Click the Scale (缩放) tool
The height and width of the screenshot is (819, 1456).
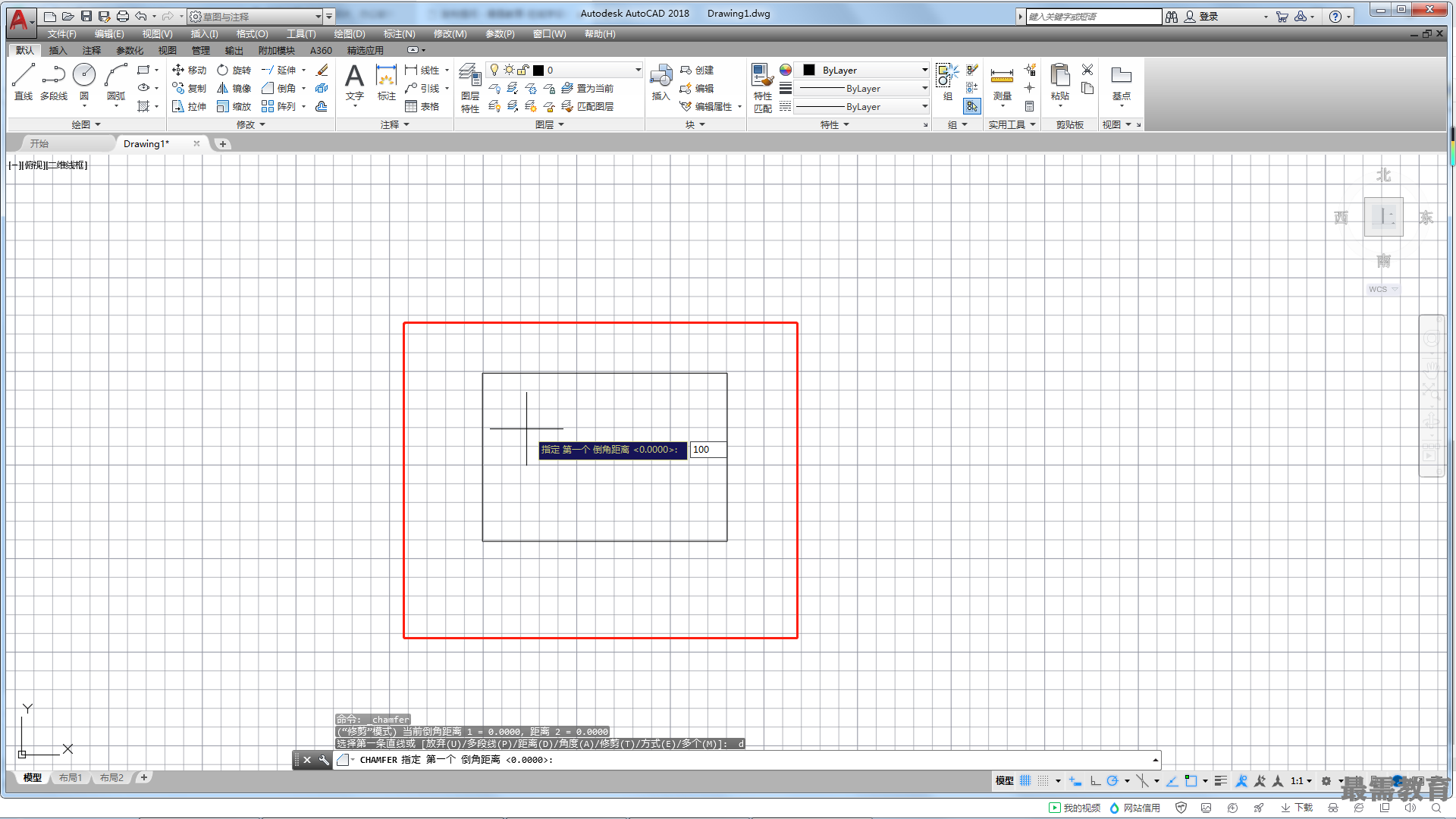point(234,106)
